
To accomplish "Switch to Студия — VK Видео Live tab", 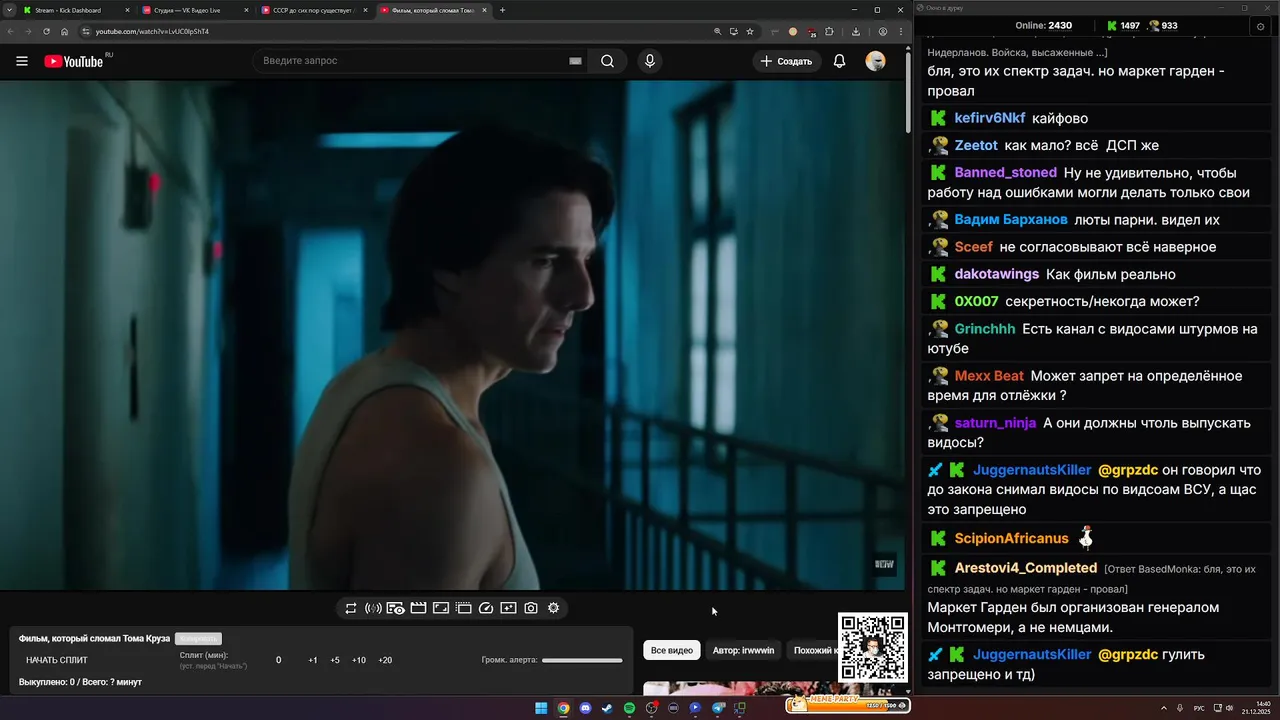I will (x=193, y=10).
